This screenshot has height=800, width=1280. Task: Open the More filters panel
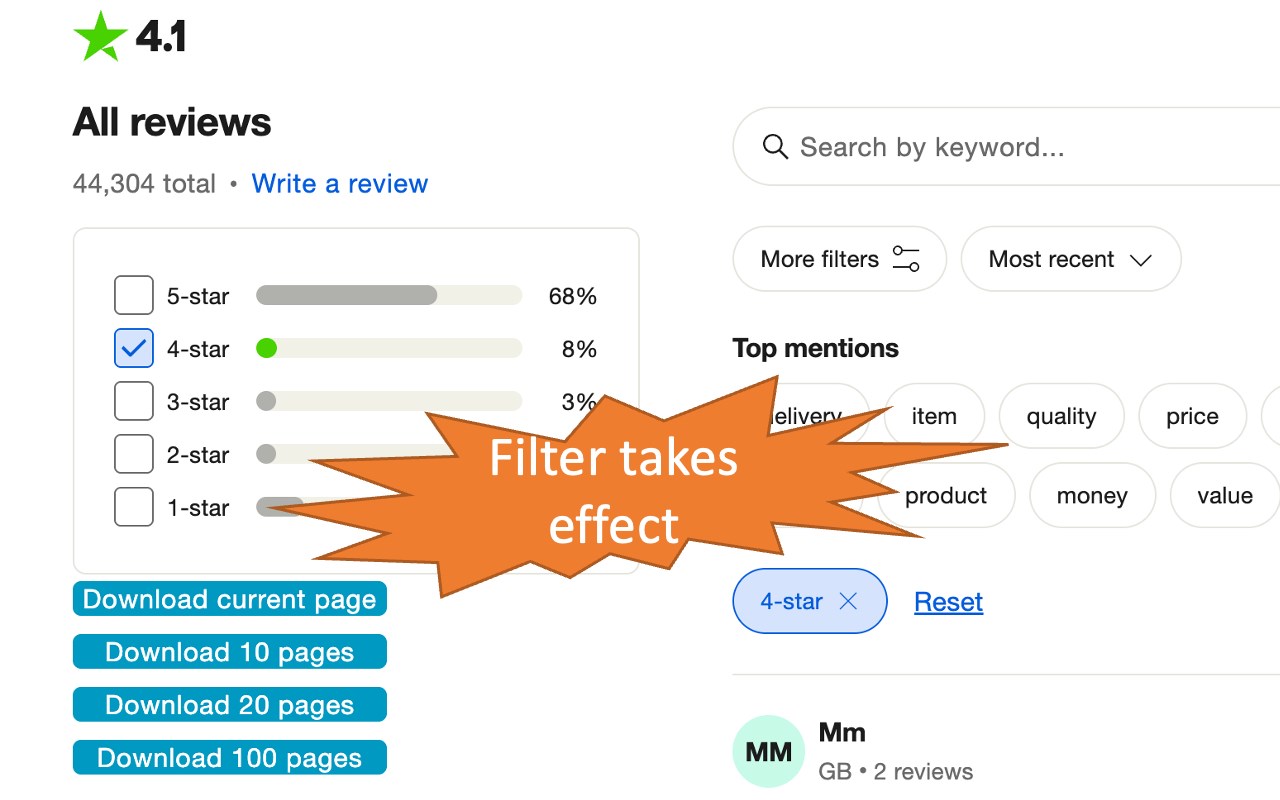[839, 259]
